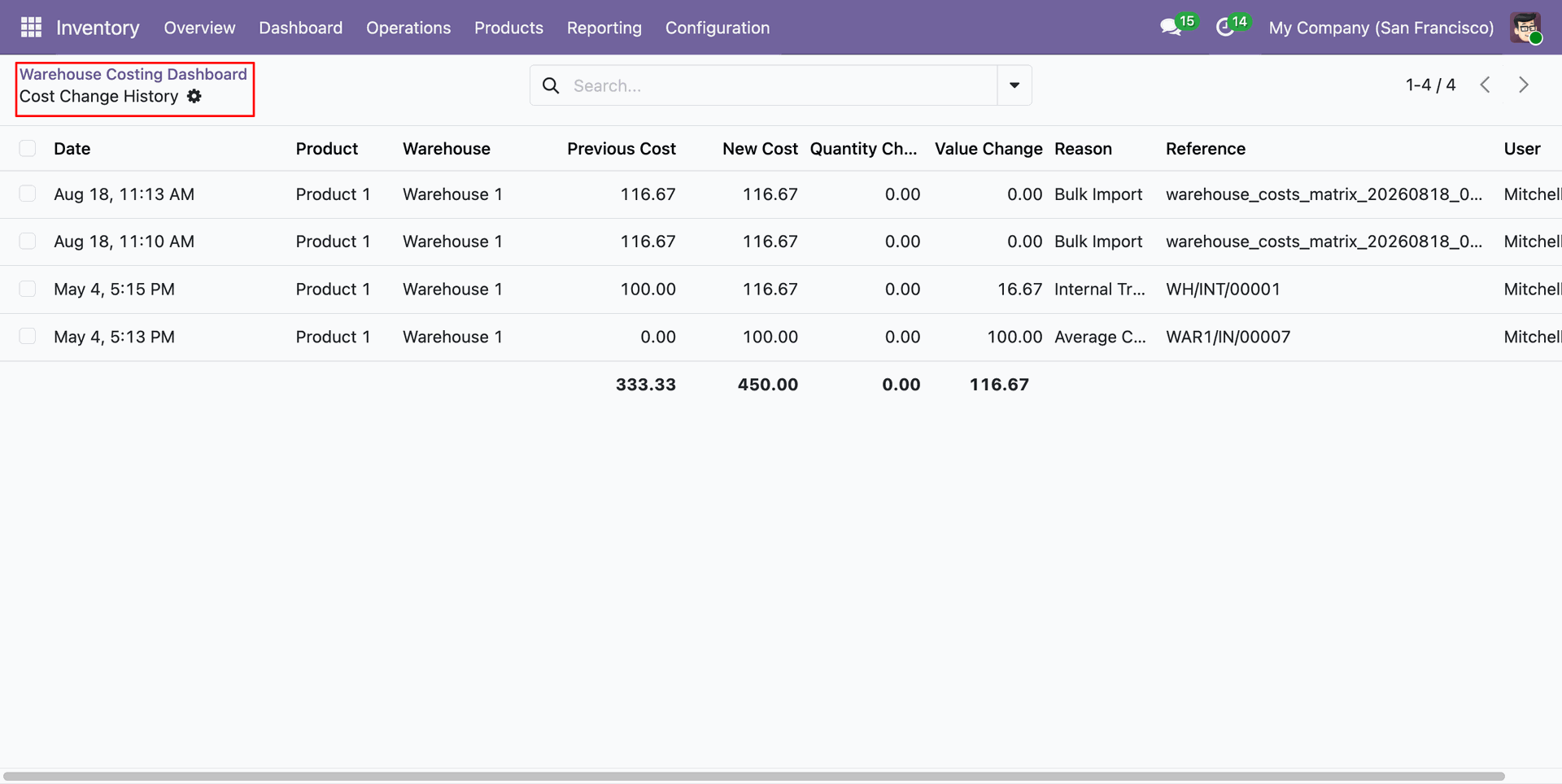Go to the previous page arrow
Screen dimensions: 1562x784
[x=1485, y=85]
